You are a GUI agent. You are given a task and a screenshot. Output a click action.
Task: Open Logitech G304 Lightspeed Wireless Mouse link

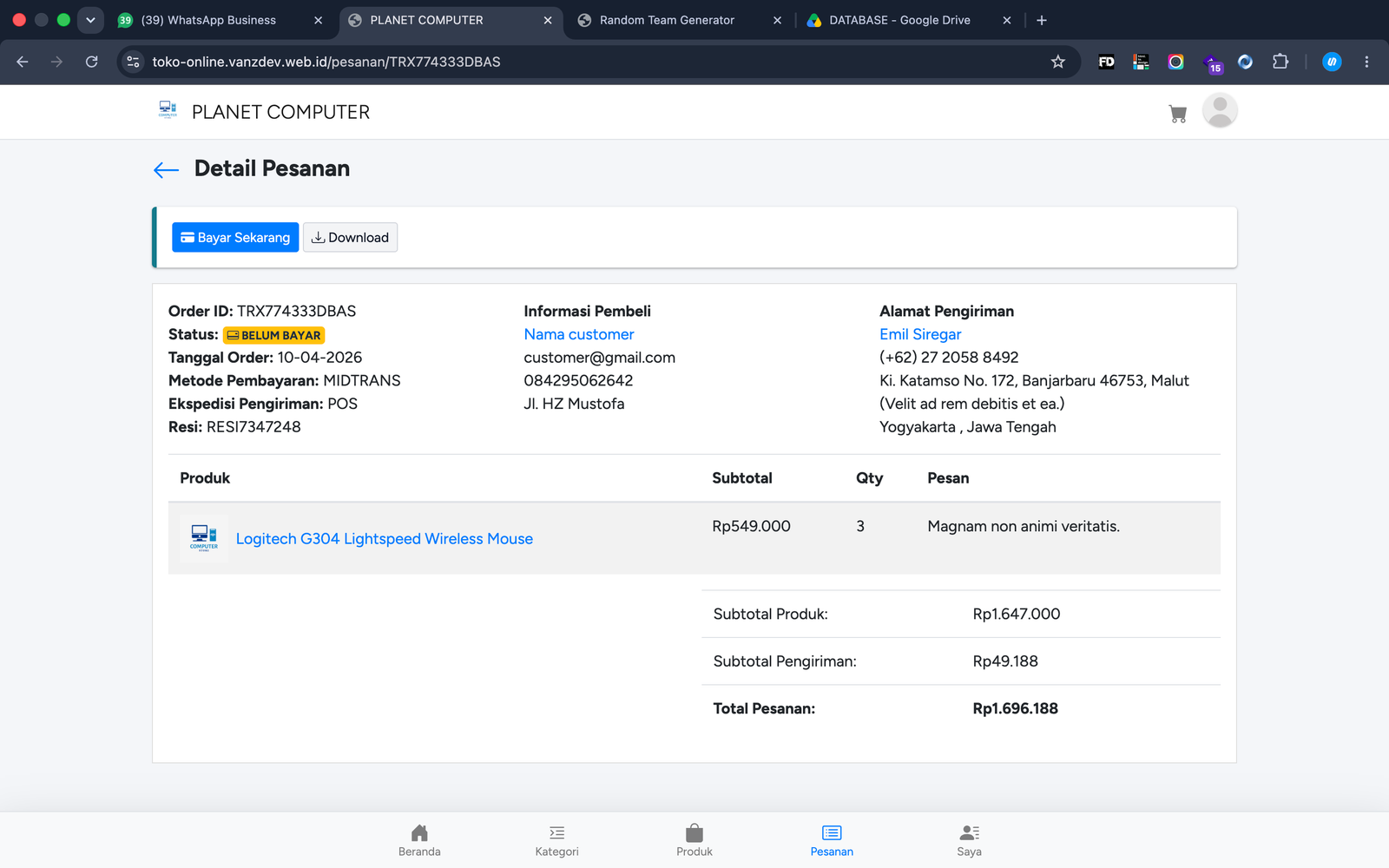[x=385, y=539]
